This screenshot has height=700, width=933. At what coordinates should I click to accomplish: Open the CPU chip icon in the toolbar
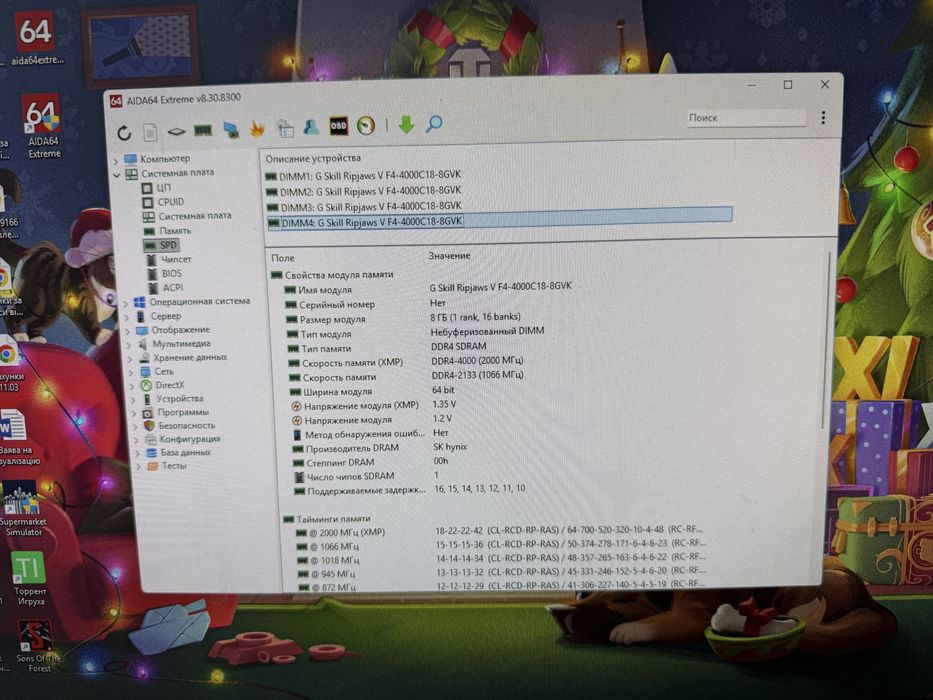tap(176, 132)
